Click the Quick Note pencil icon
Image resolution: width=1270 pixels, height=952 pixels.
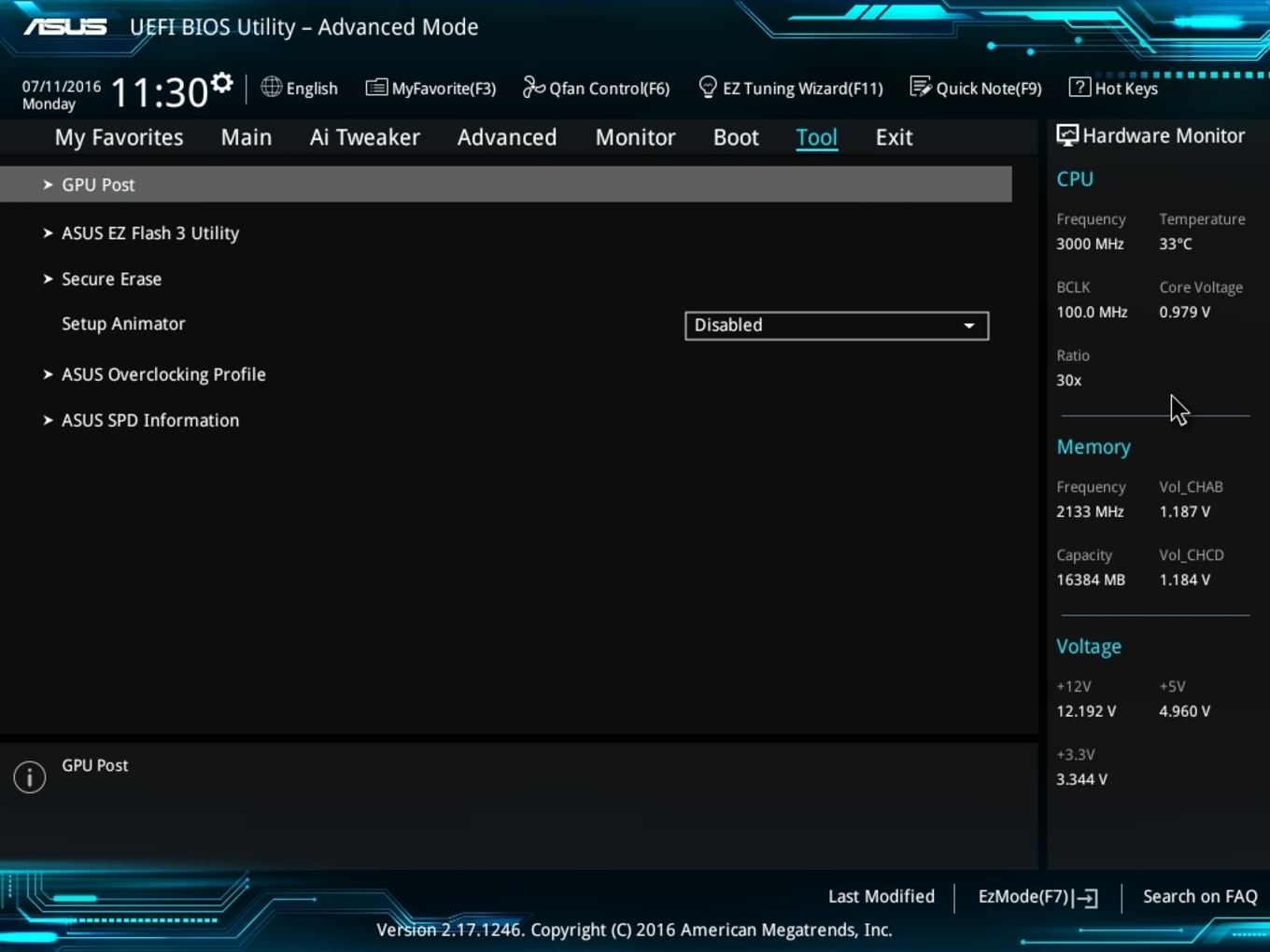click(921, 88)
